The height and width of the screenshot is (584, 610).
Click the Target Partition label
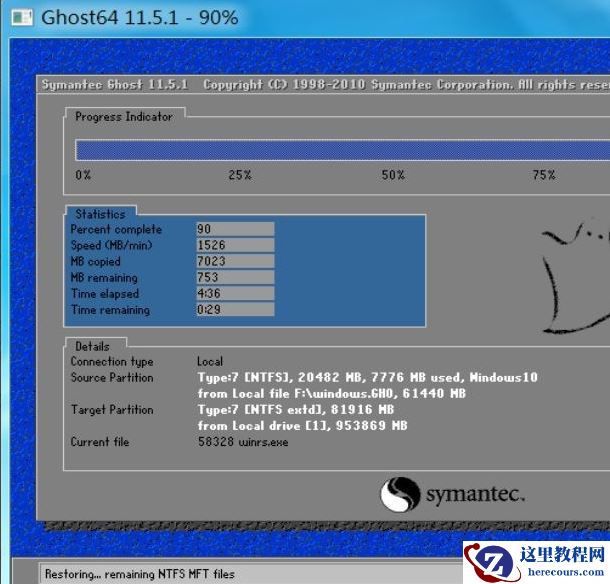112,410
